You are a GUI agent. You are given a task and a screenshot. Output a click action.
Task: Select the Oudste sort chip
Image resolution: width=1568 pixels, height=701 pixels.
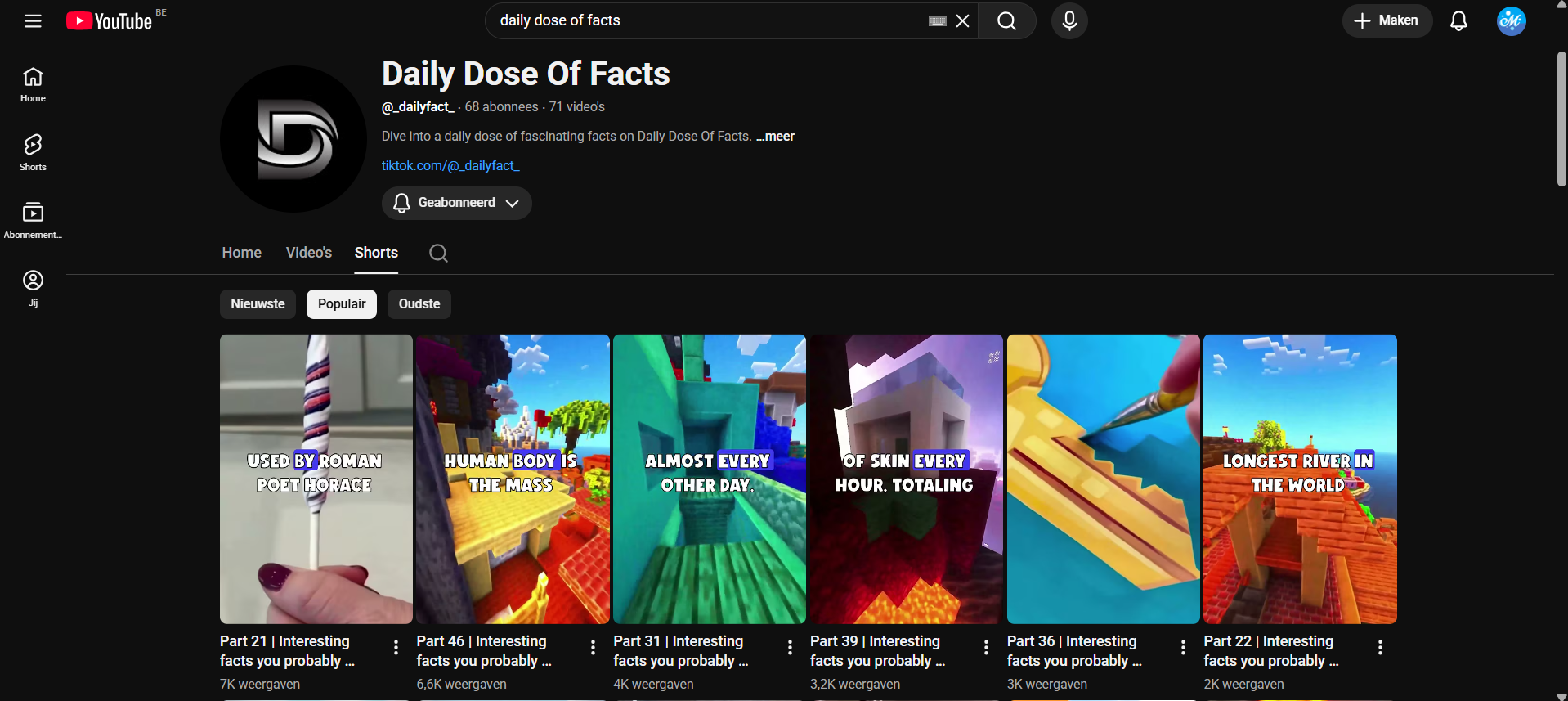[x=419, y=304]
